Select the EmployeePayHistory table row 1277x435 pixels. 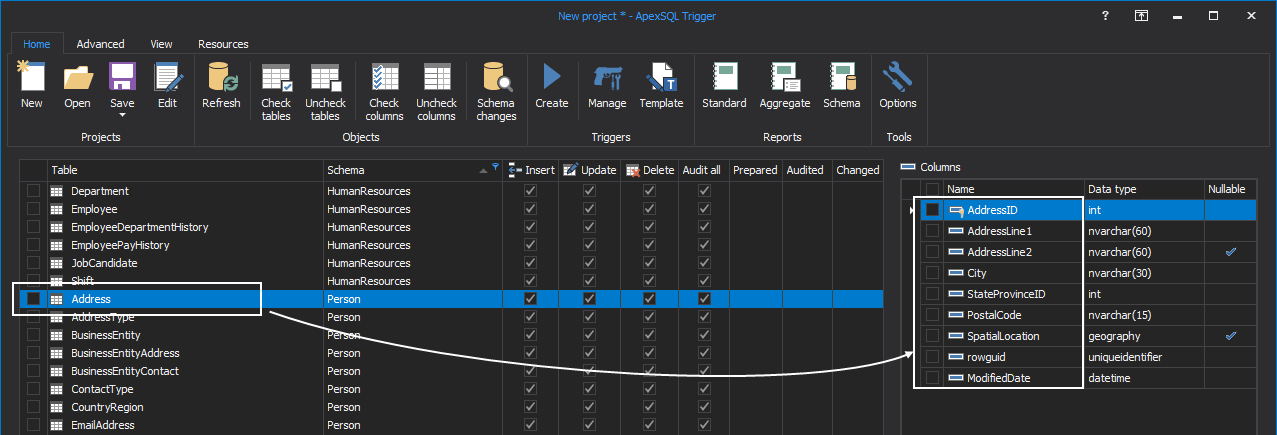click(450, 245)
